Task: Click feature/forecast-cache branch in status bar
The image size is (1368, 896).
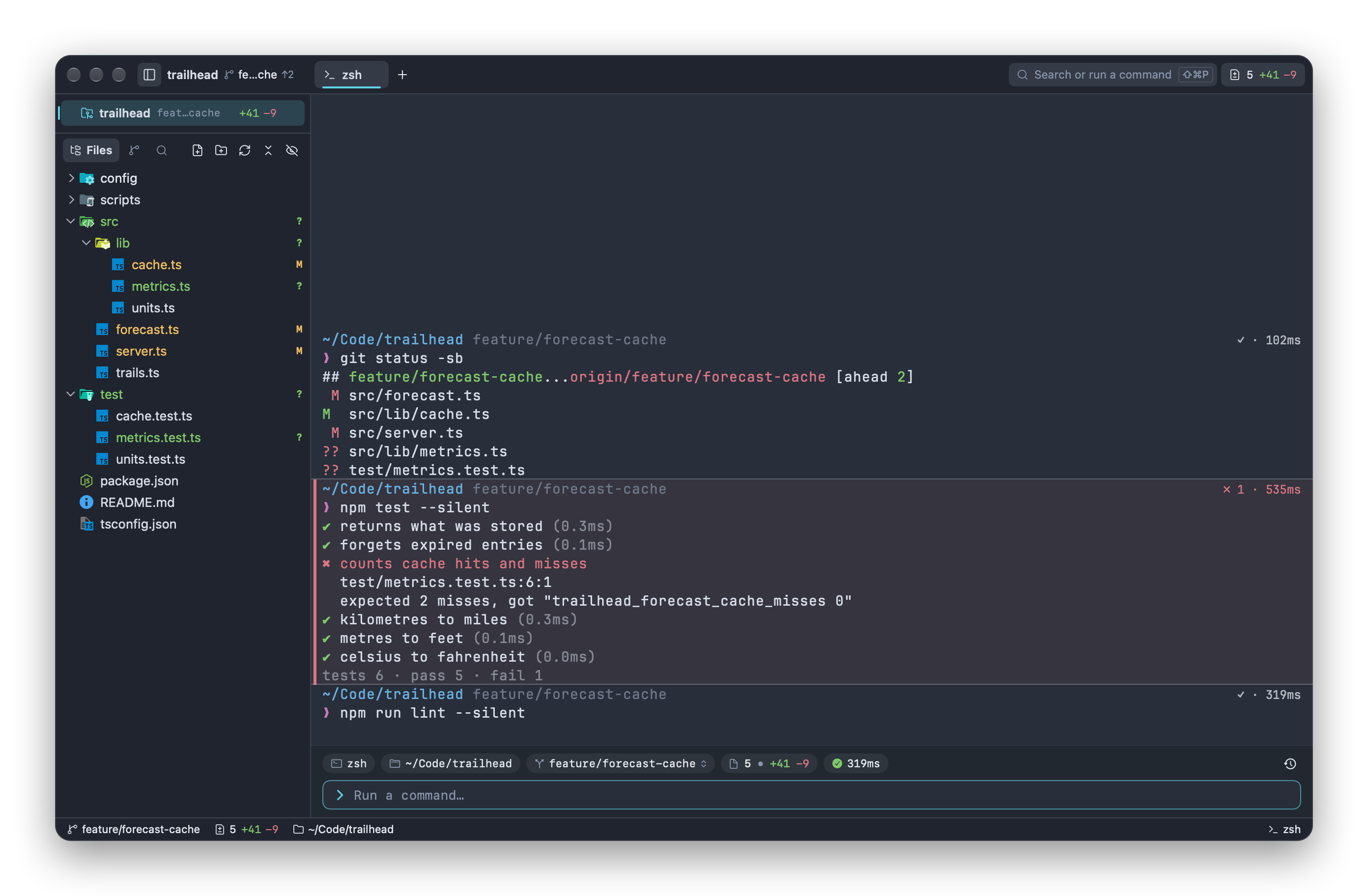Action: 134,829
